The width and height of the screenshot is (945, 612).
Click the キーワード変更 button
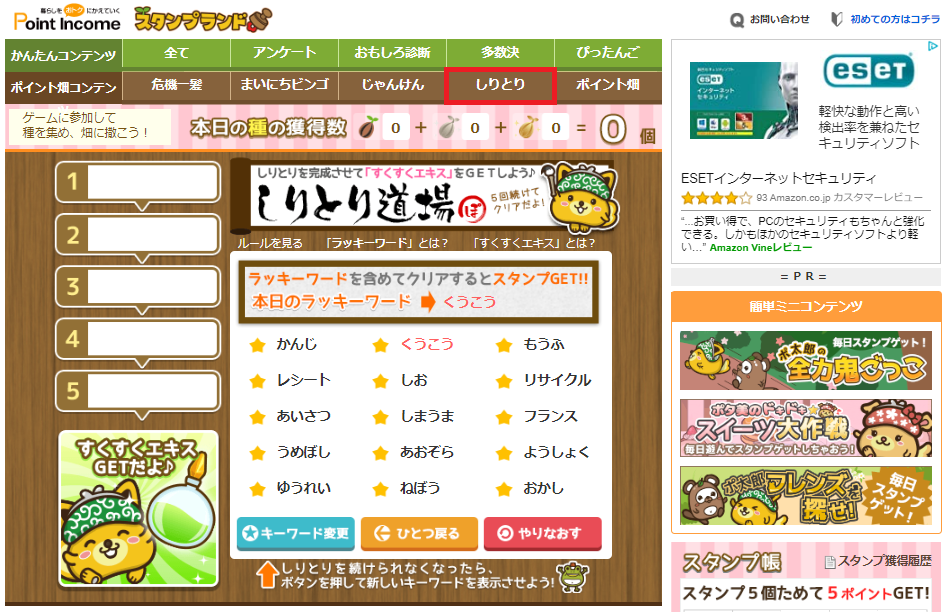tap(295, 534)
